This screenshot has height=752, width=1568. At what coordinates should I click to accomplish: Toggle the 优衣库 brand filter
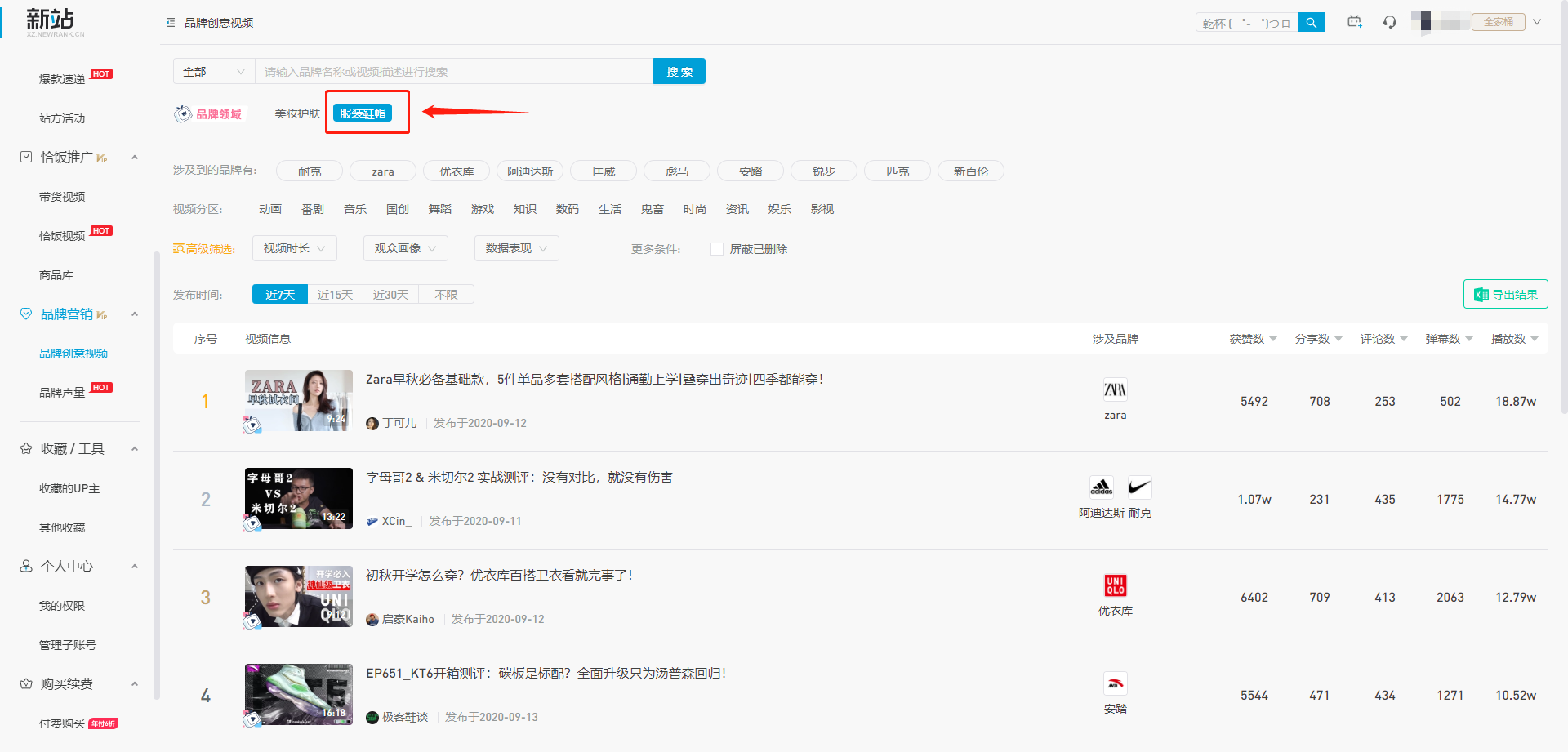coord(457,171)
